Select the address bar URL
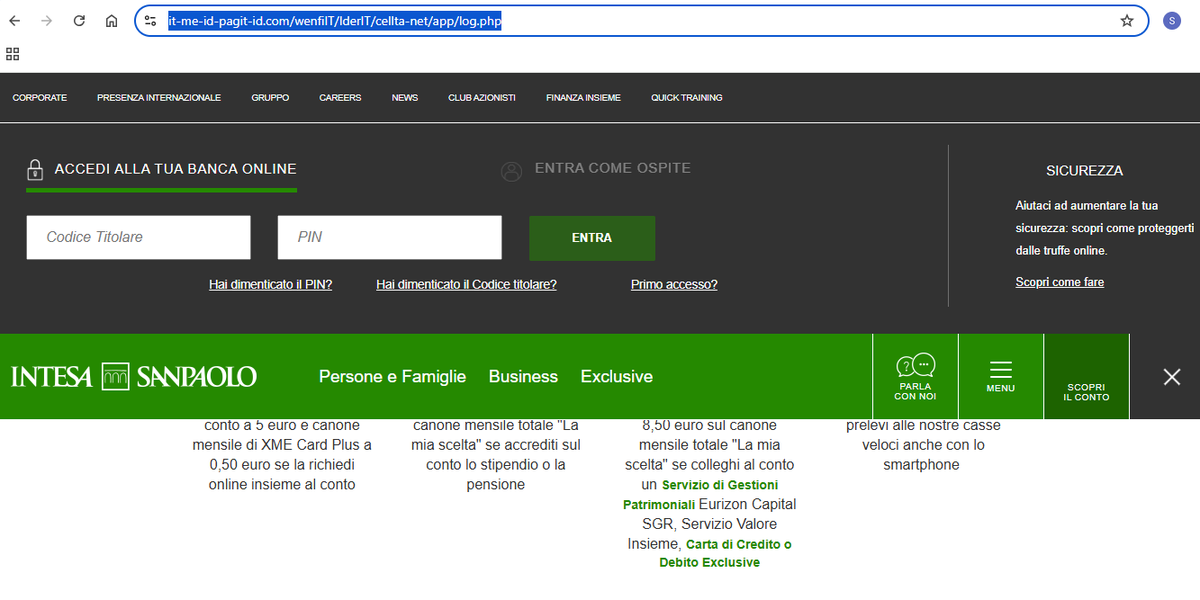The image size is (1200, 600). tap(335, 21)
